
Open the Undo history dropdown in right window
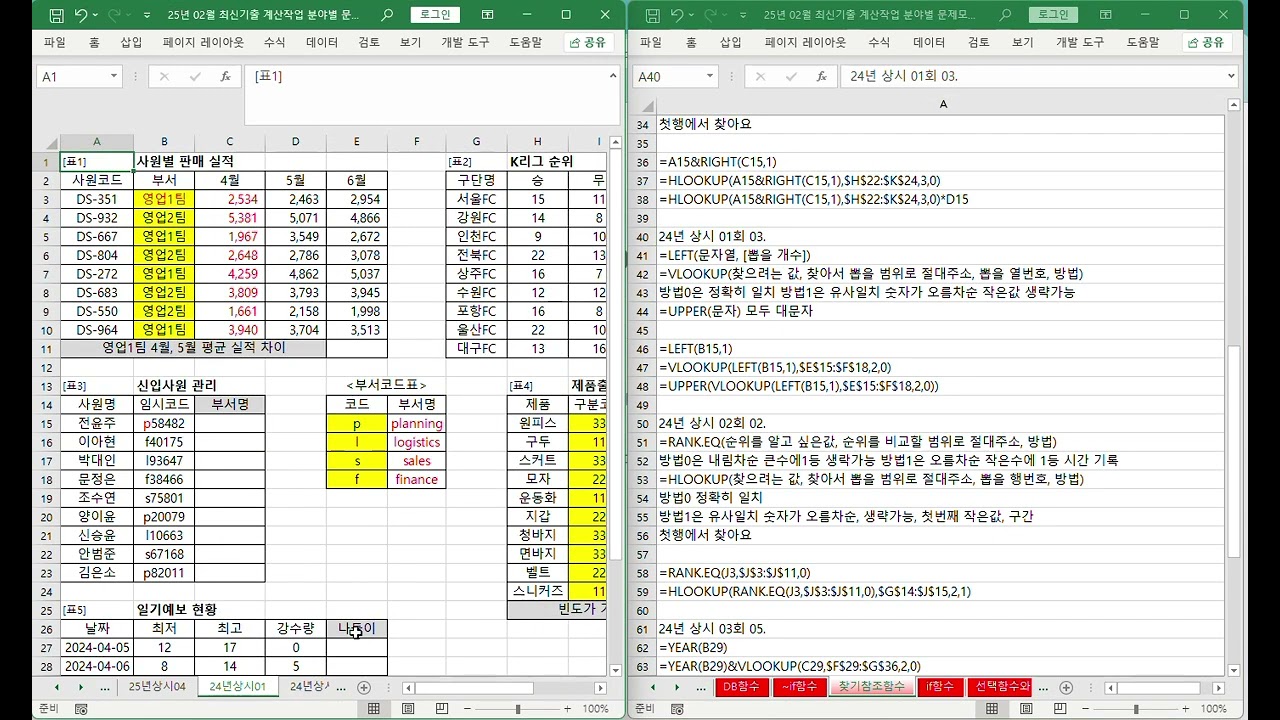[x=691, y=15]
